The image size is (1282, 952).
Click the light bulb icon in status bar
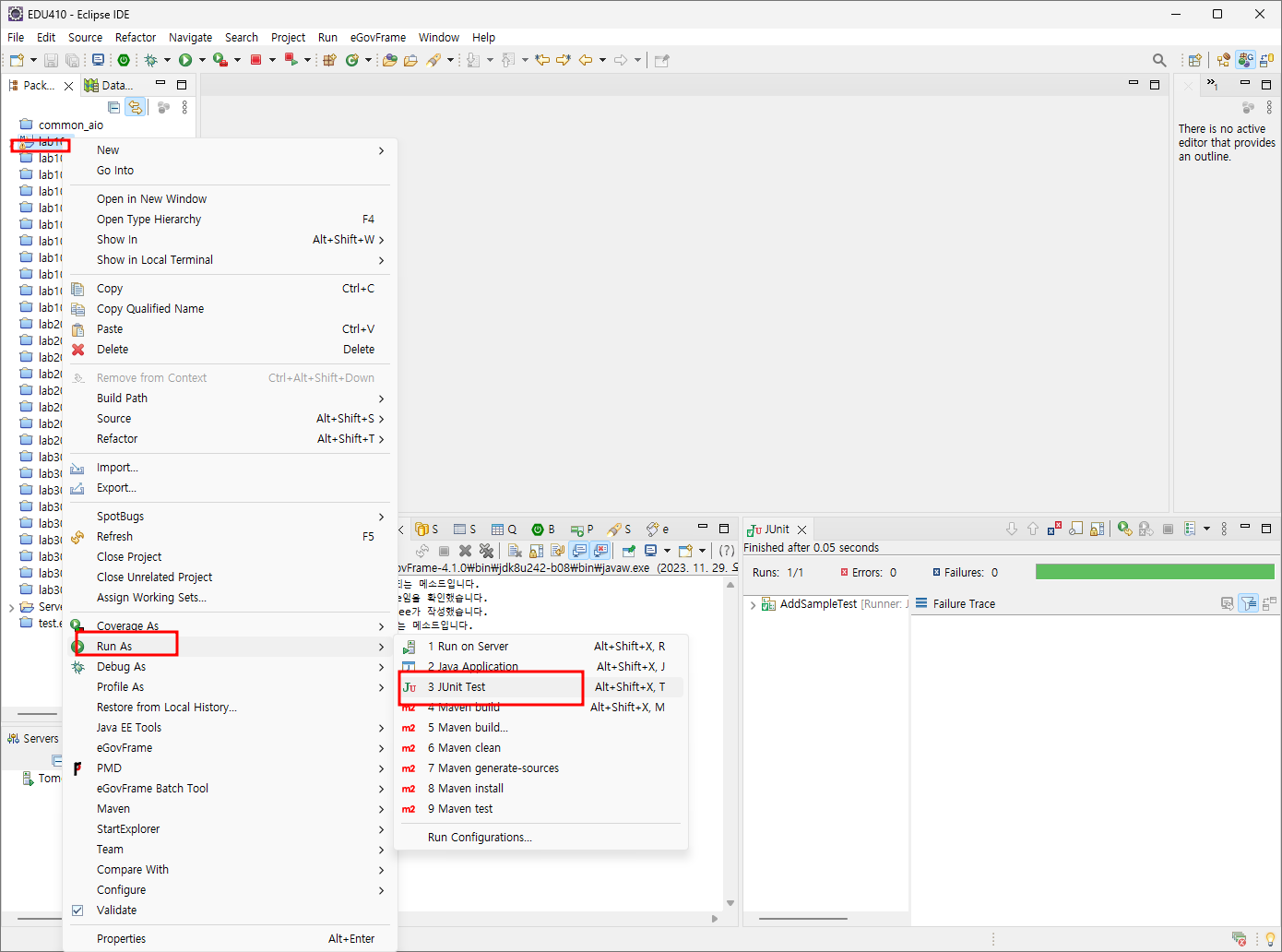coord(1270,939)
